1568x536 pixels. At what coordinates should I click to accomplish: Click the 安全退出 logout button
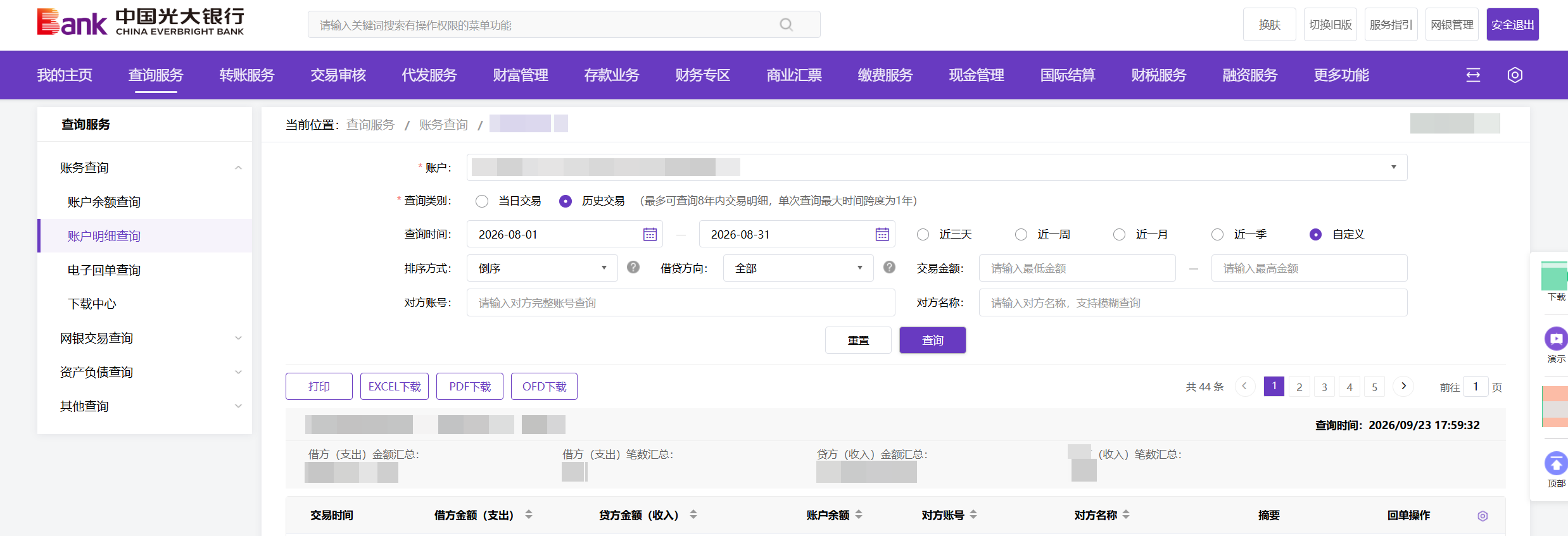pyautogui.click(x=1512, y=25)
